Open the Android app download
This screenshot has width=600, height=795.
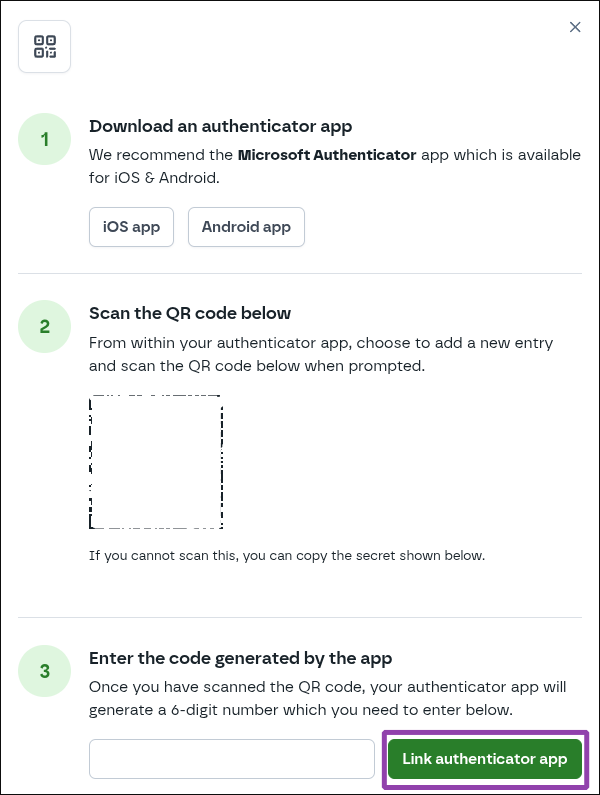coord(246,227)
